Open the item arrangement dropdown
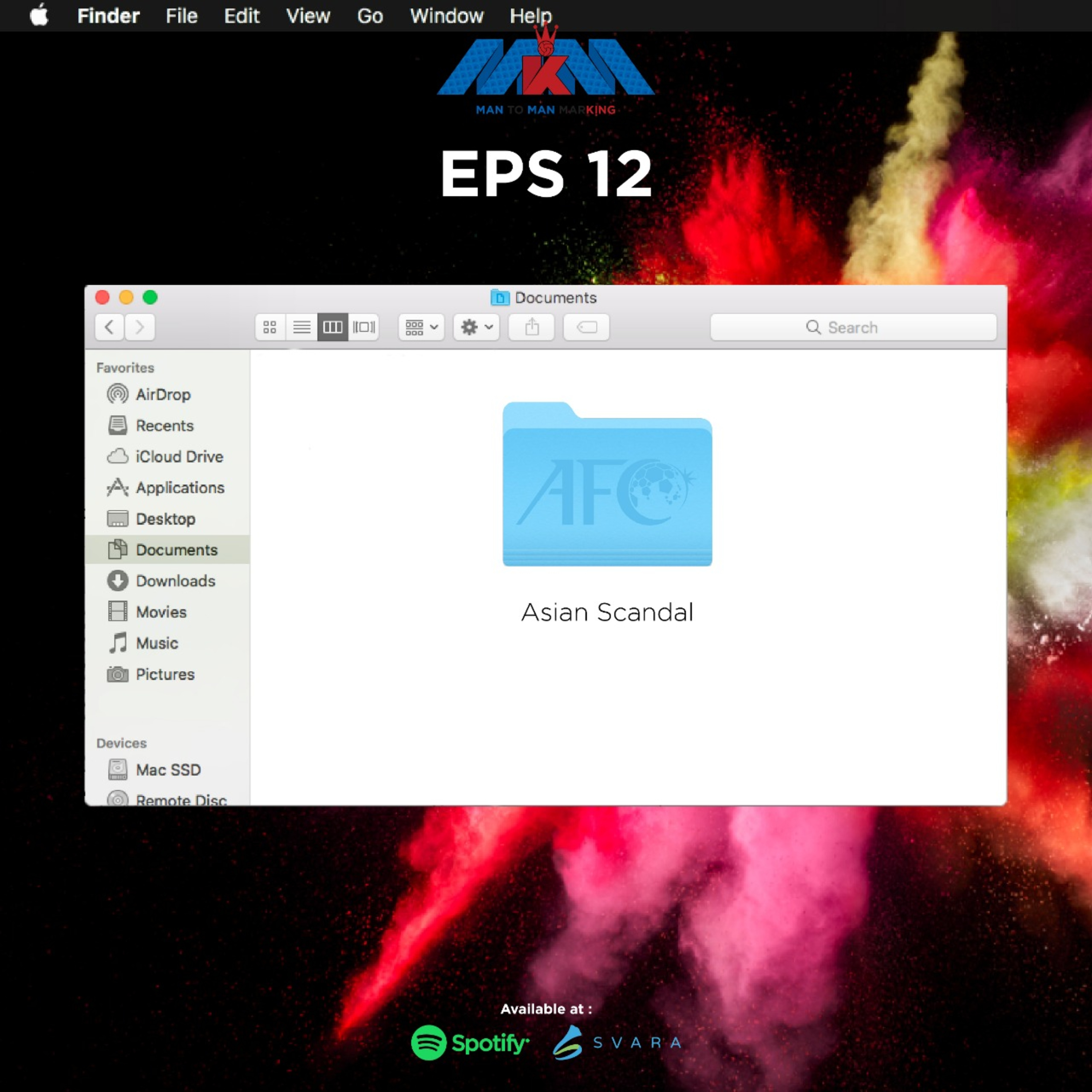Screen dimensions: 1092x1092 pyautogui.click(x=422, y=327)
